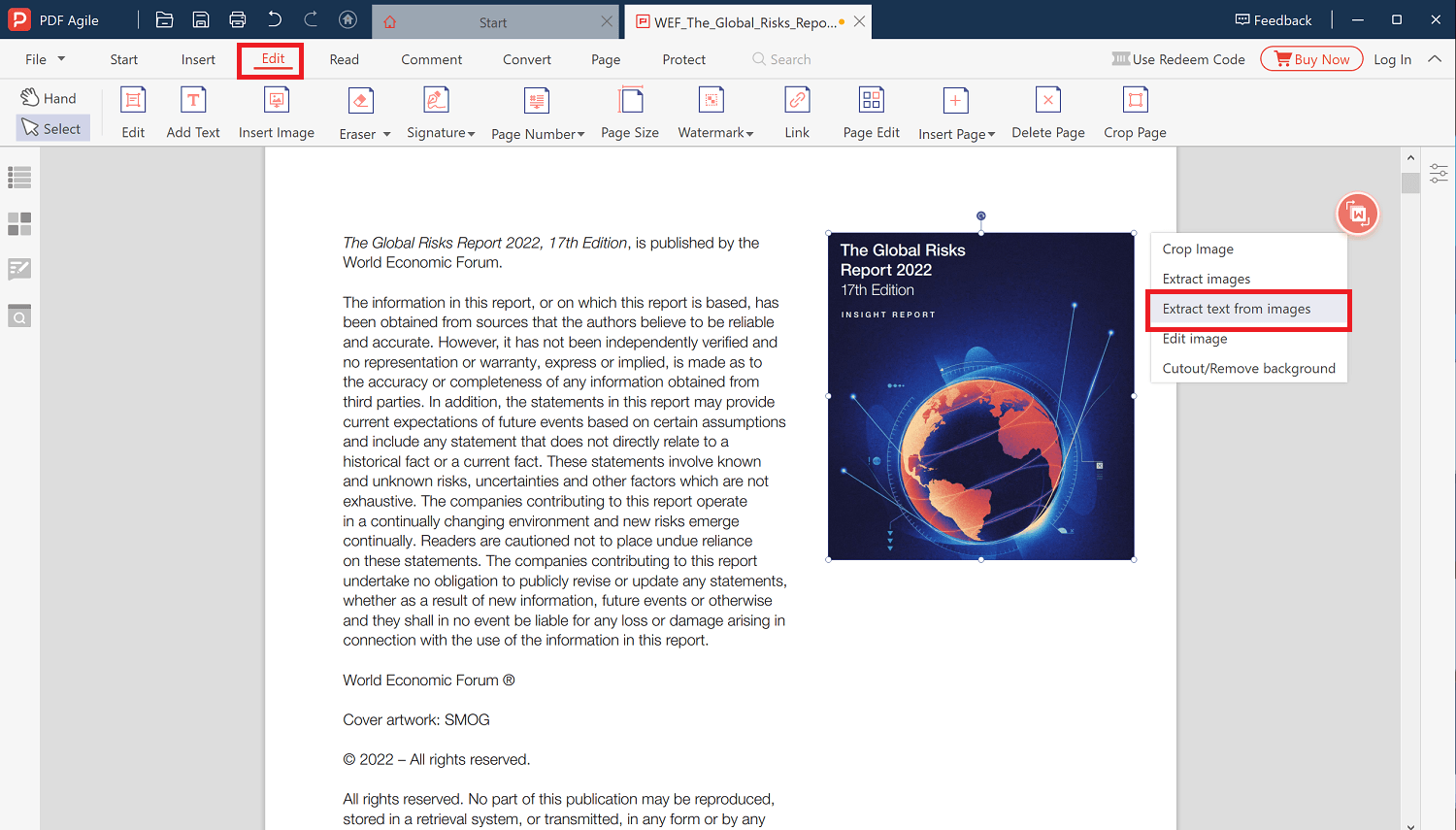
Task: Open the annotations panel in sidebar
Action: [x=19, y=269]
